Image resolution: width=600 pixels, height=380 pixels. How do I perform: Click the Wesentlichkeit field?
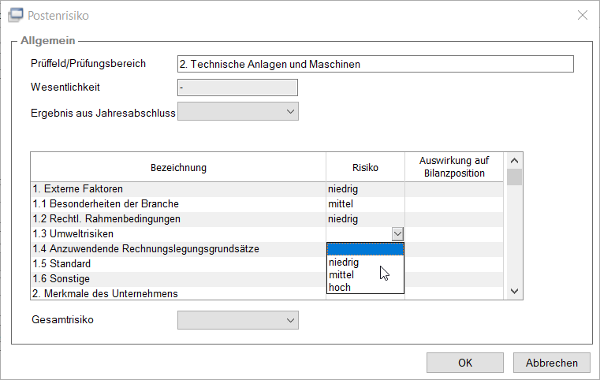click(237, 88)
